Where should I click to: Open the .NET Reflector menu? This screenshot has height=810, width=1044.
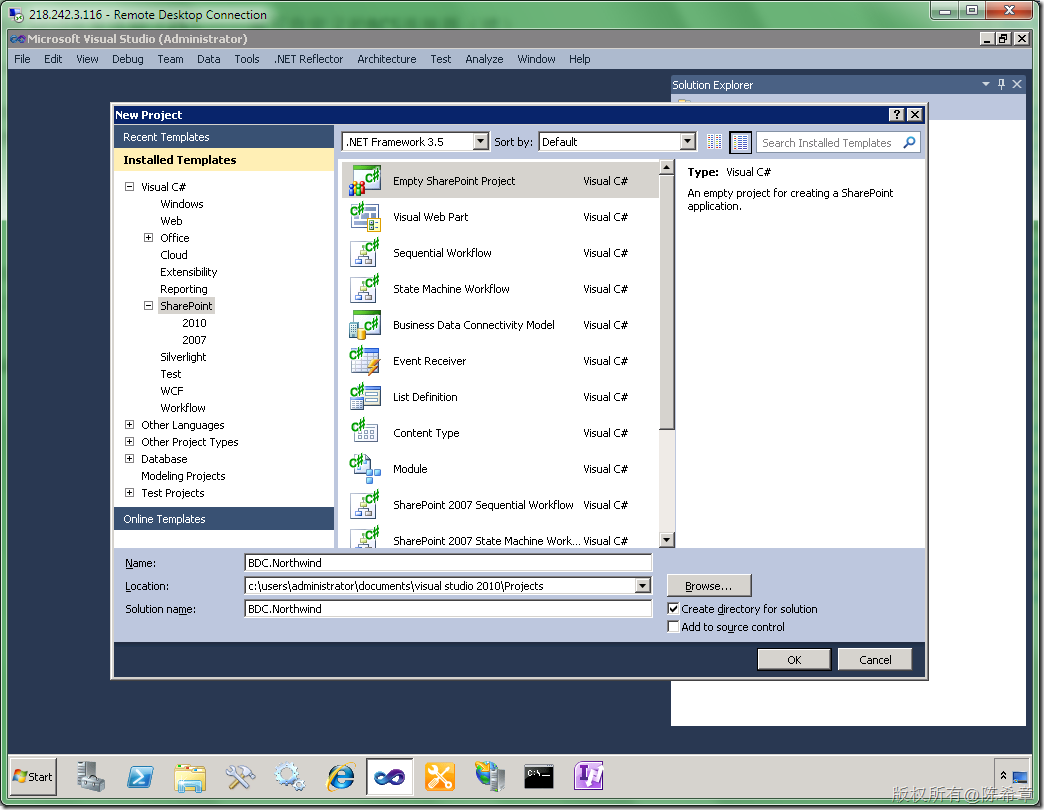[x=308, y=59]
